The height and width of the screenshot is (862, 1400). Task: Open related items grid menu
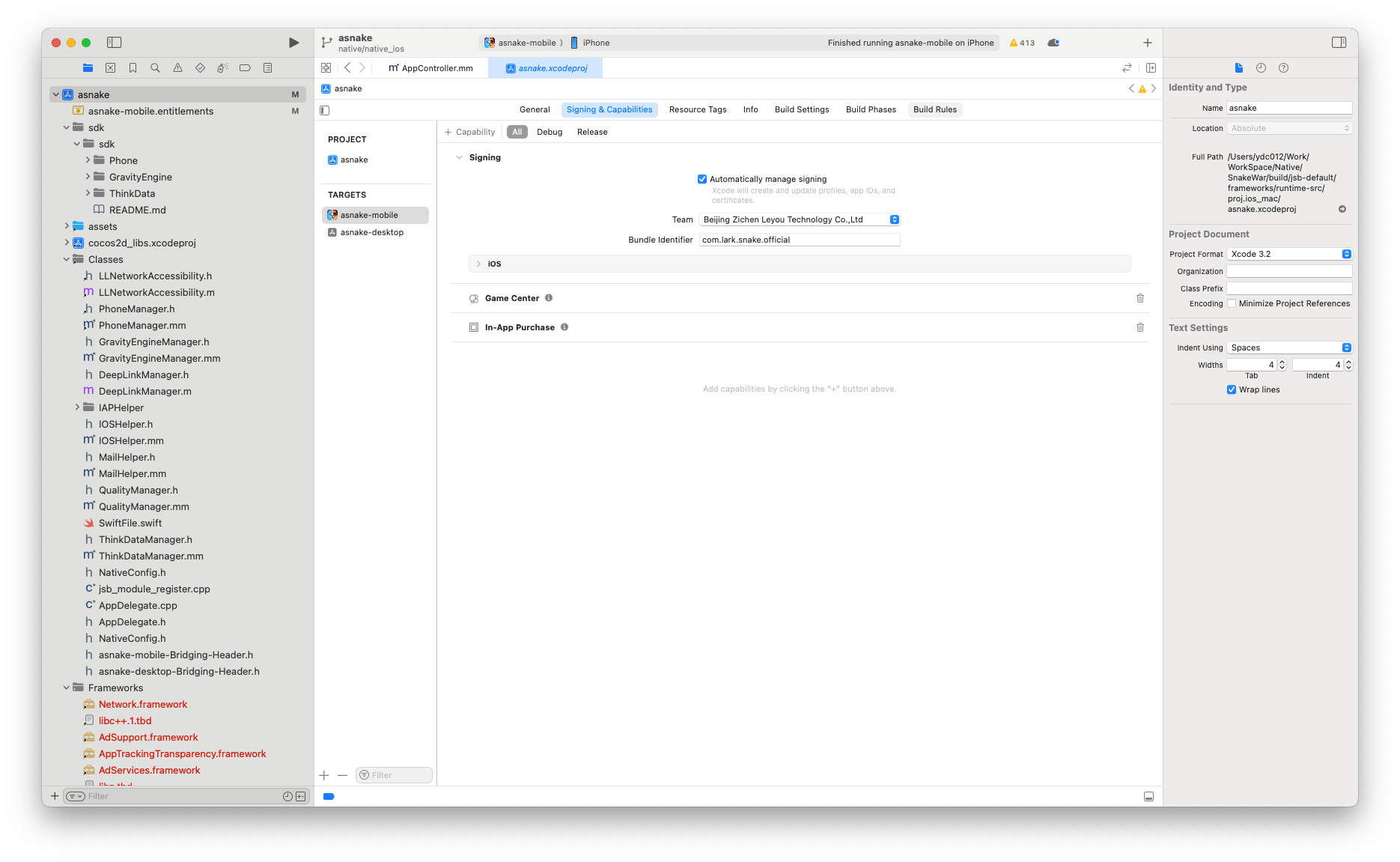[x=326, y=68]
